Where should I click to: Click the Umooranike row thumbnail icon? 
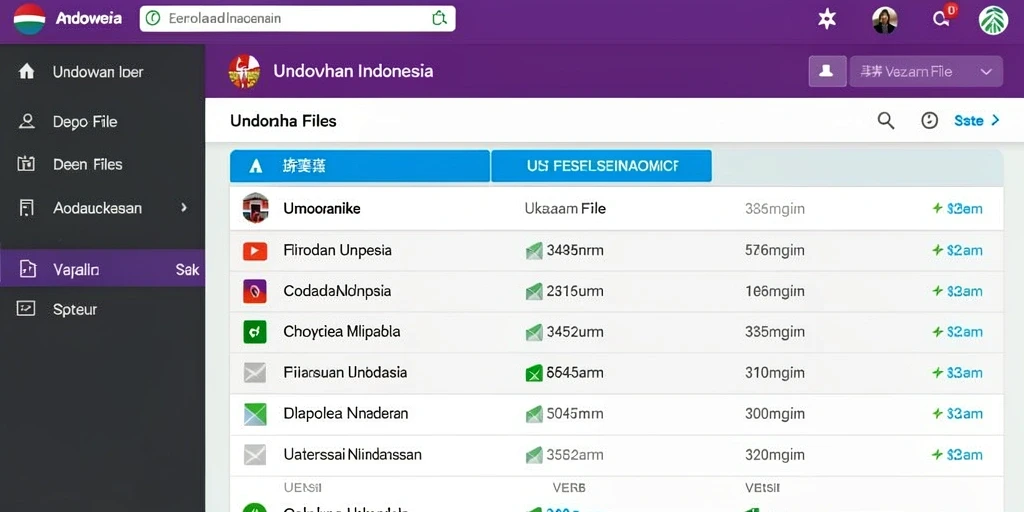click(x=255, y=208)
